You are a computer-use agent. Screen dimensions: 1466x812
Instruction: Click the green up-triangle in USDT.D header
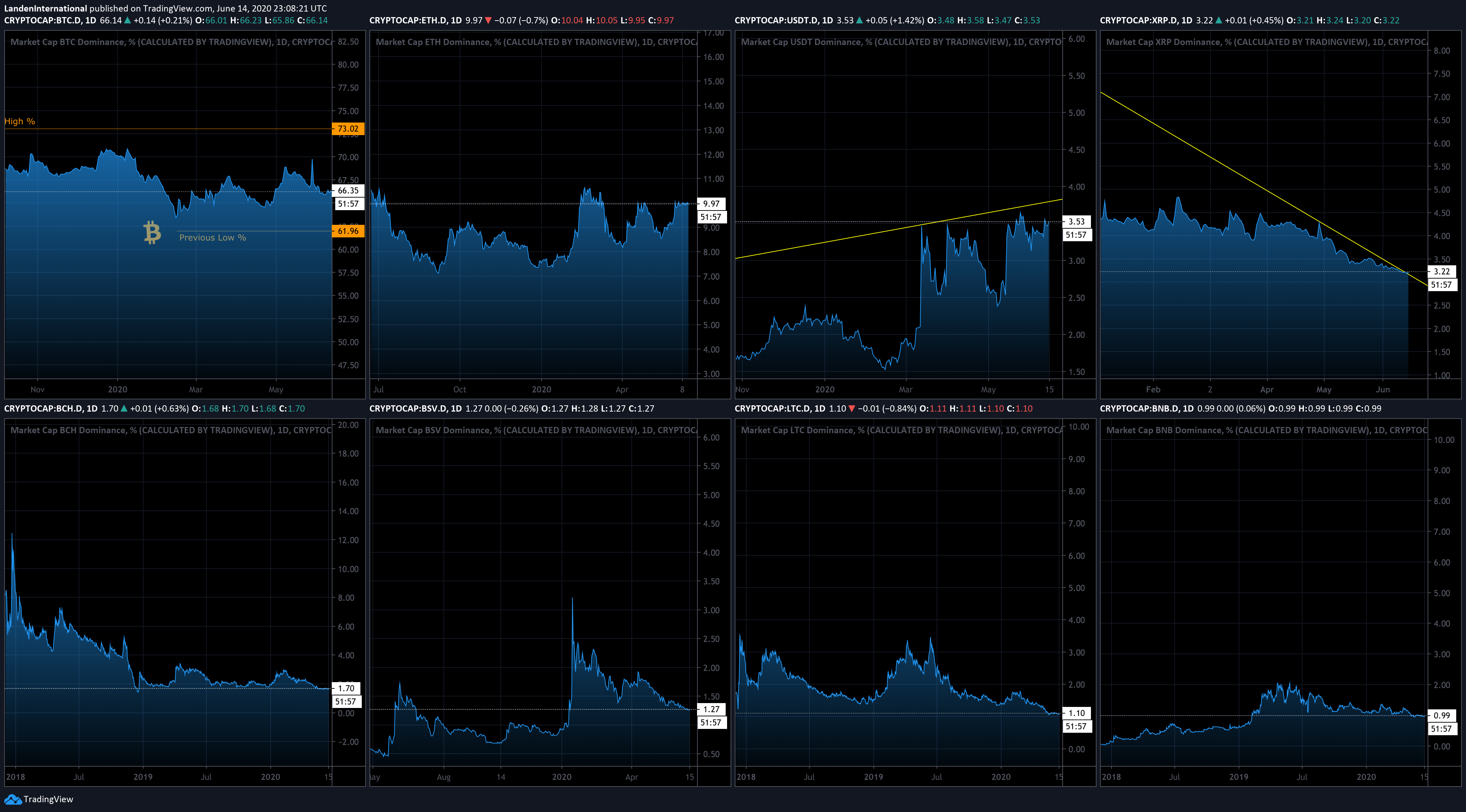(x=859, y=21)
